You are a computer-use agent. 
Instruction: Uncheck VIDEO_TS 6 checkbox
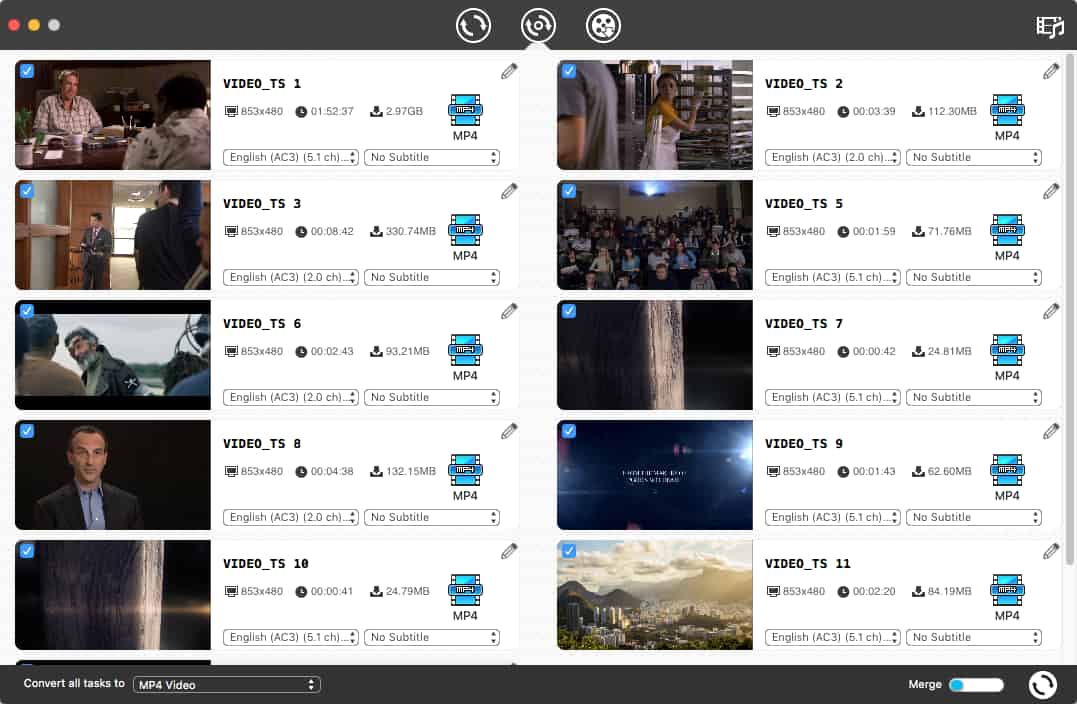(x=27, y=311)
